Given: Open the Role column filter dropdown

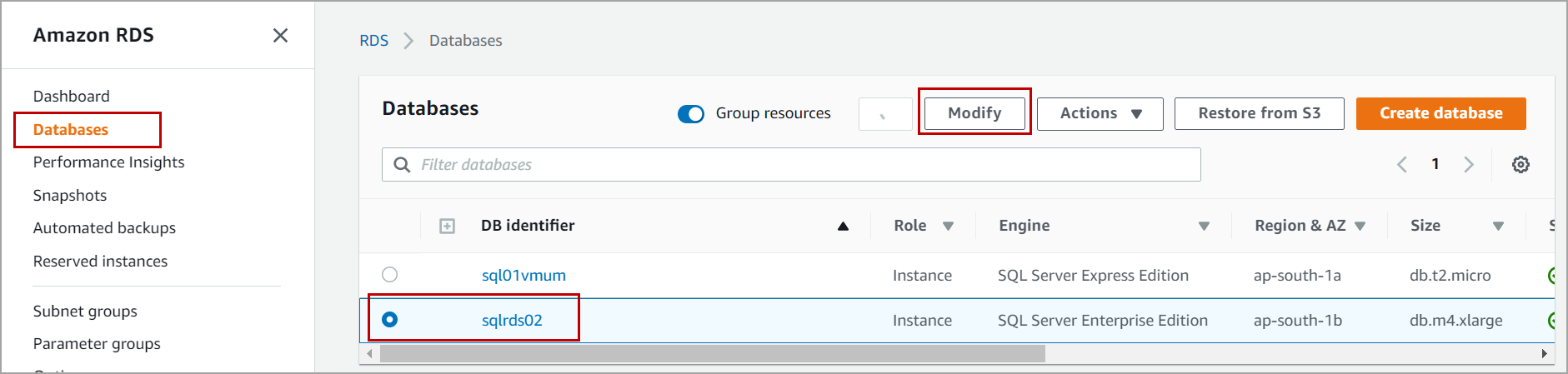Looking at the screenshot, I should (948, 226).
